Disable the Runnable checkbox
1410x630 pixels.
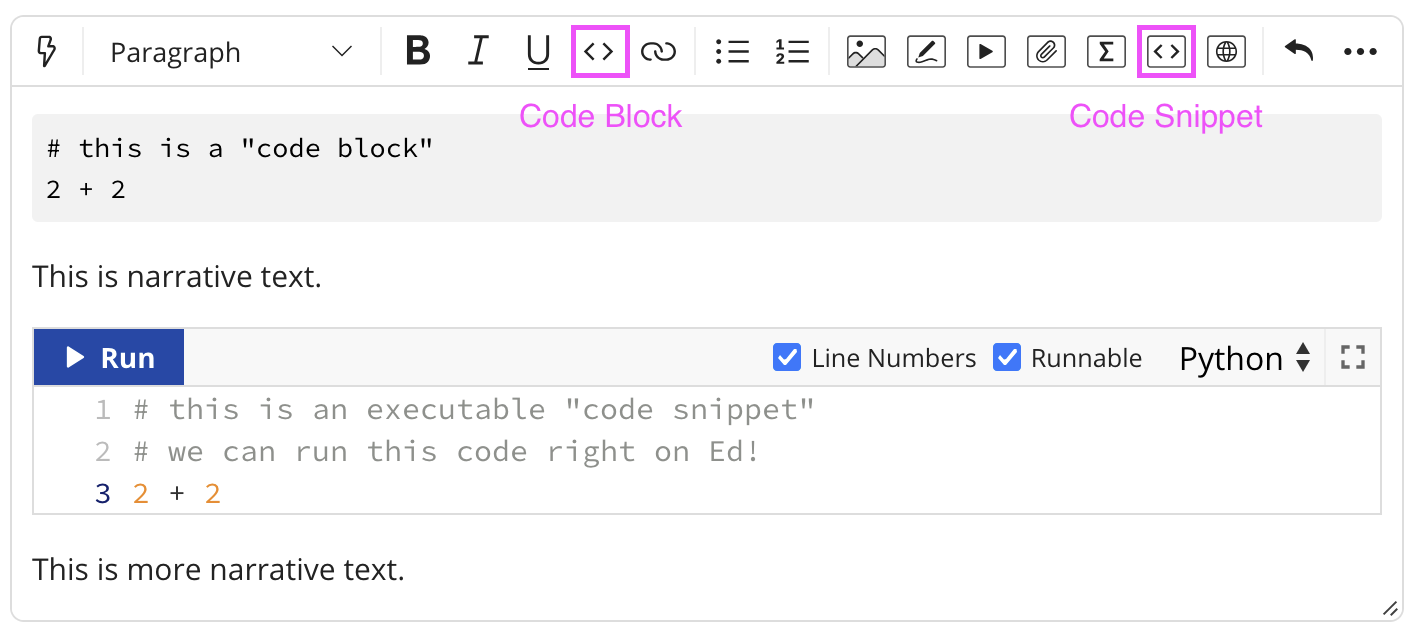(x=1007, y=358)
